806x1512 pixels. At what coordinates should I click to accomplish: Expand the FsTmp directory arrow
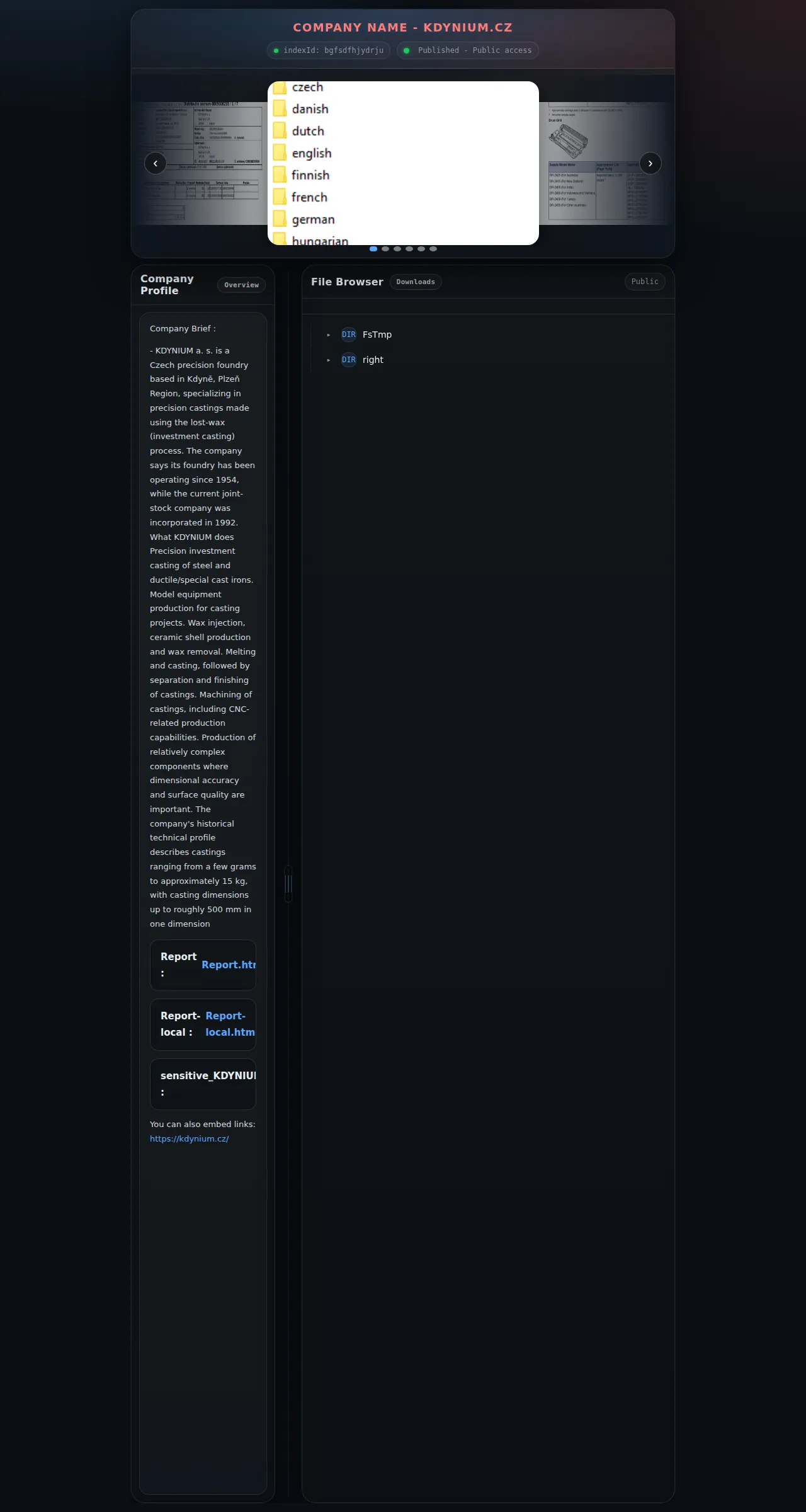click(329, 335)
